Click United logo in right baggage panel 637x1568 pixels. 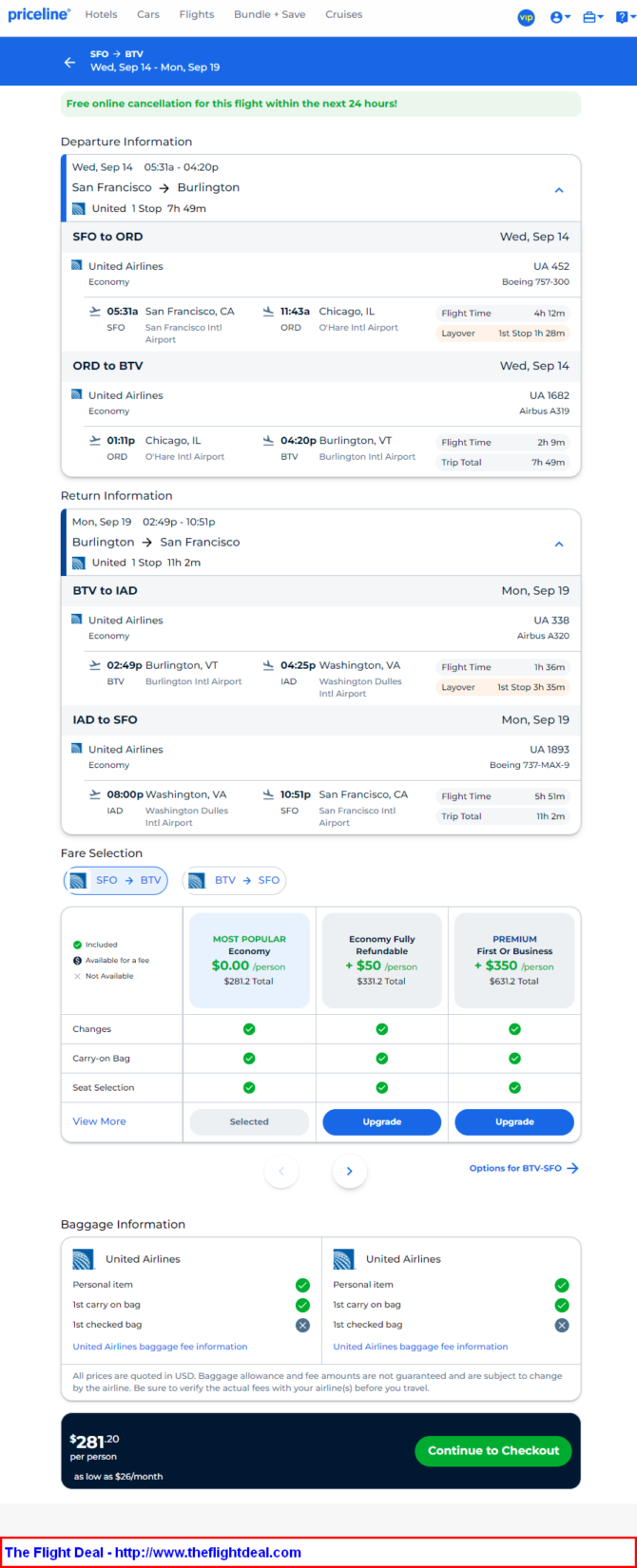pos(344,1259)
